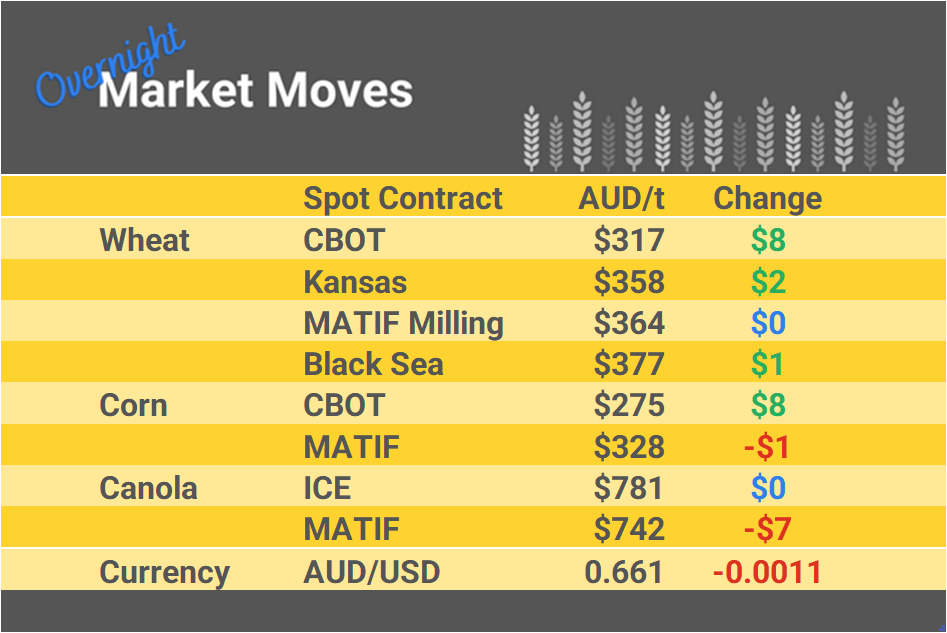The height and width of the screenshot is (633, 947).
Task: Select the $781 canola ICE price
Action: click(629, 488)
